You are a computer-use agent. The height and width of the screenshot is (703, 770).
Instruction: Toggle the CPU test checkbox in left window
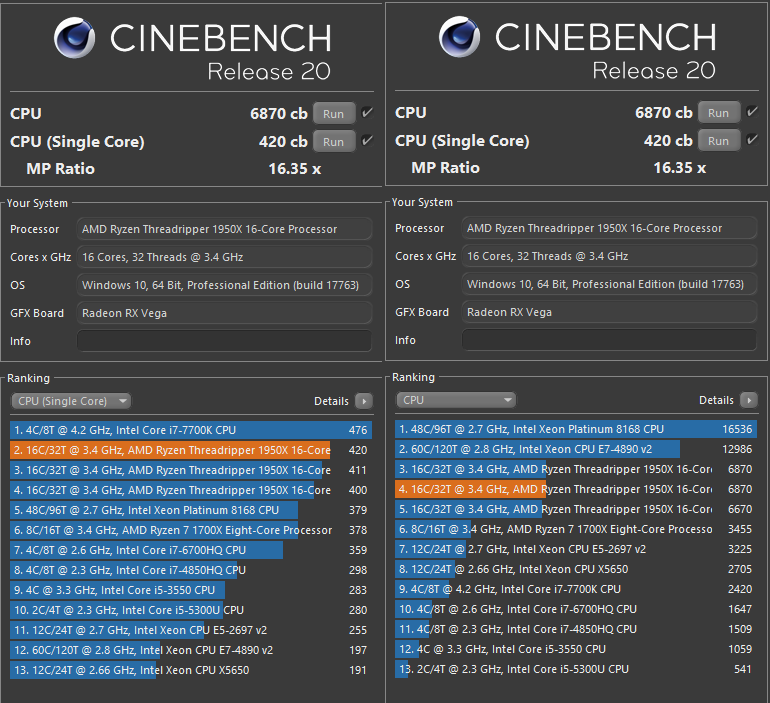click(367, 113)
